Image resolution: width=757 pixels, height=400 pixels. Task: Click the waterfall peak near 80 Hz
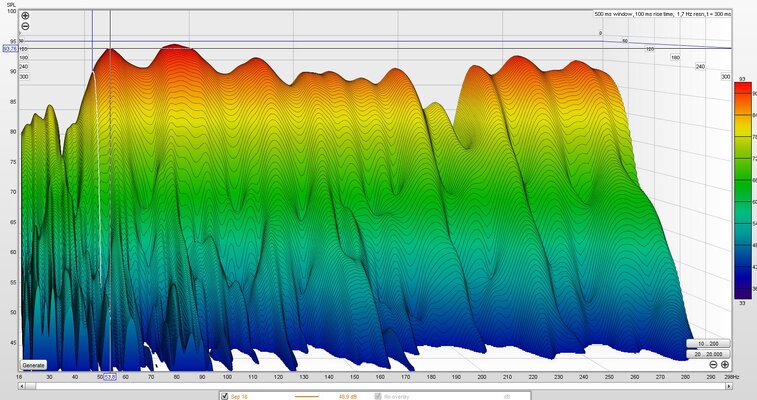coord(175,47)
